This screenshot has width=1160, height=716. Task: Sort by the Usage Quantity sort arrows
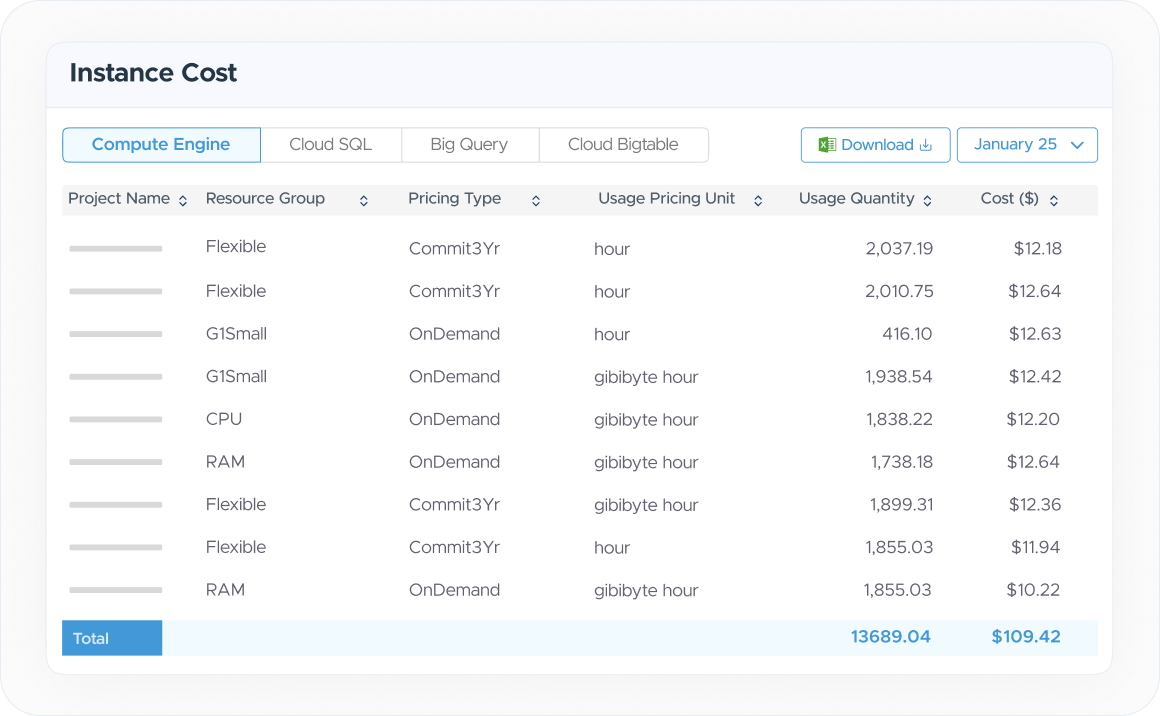click(x=928, y=200)
